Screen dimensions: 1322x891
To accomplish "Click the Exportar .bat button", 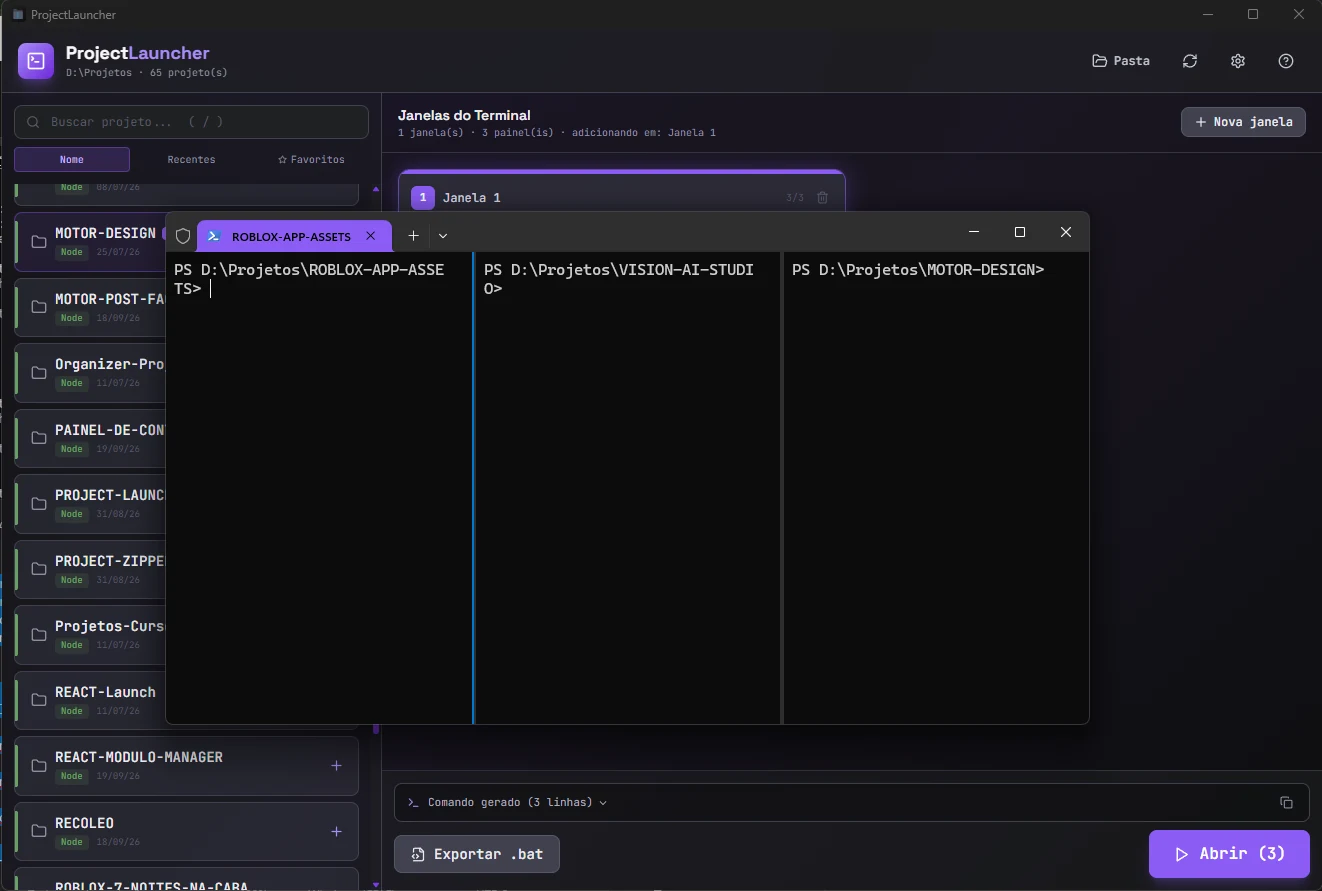I will (x=477, y=855).
